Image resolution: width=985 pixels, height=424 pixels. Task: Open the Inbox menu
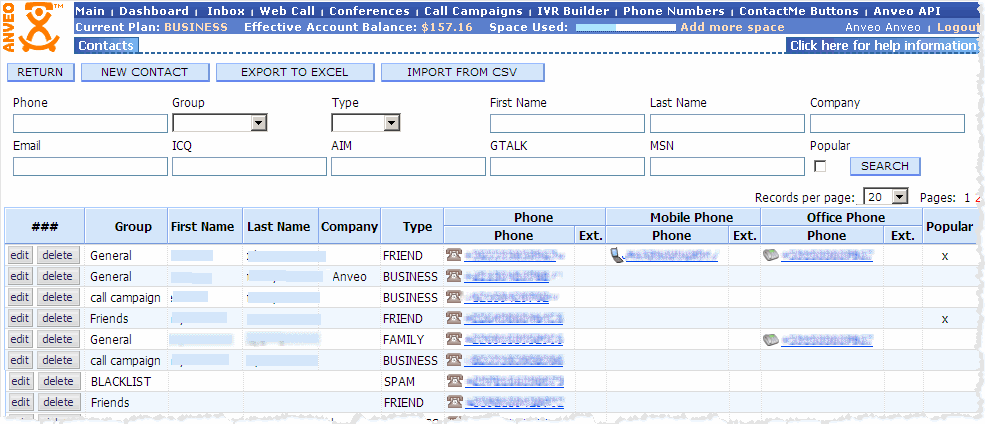pos(226,11)
